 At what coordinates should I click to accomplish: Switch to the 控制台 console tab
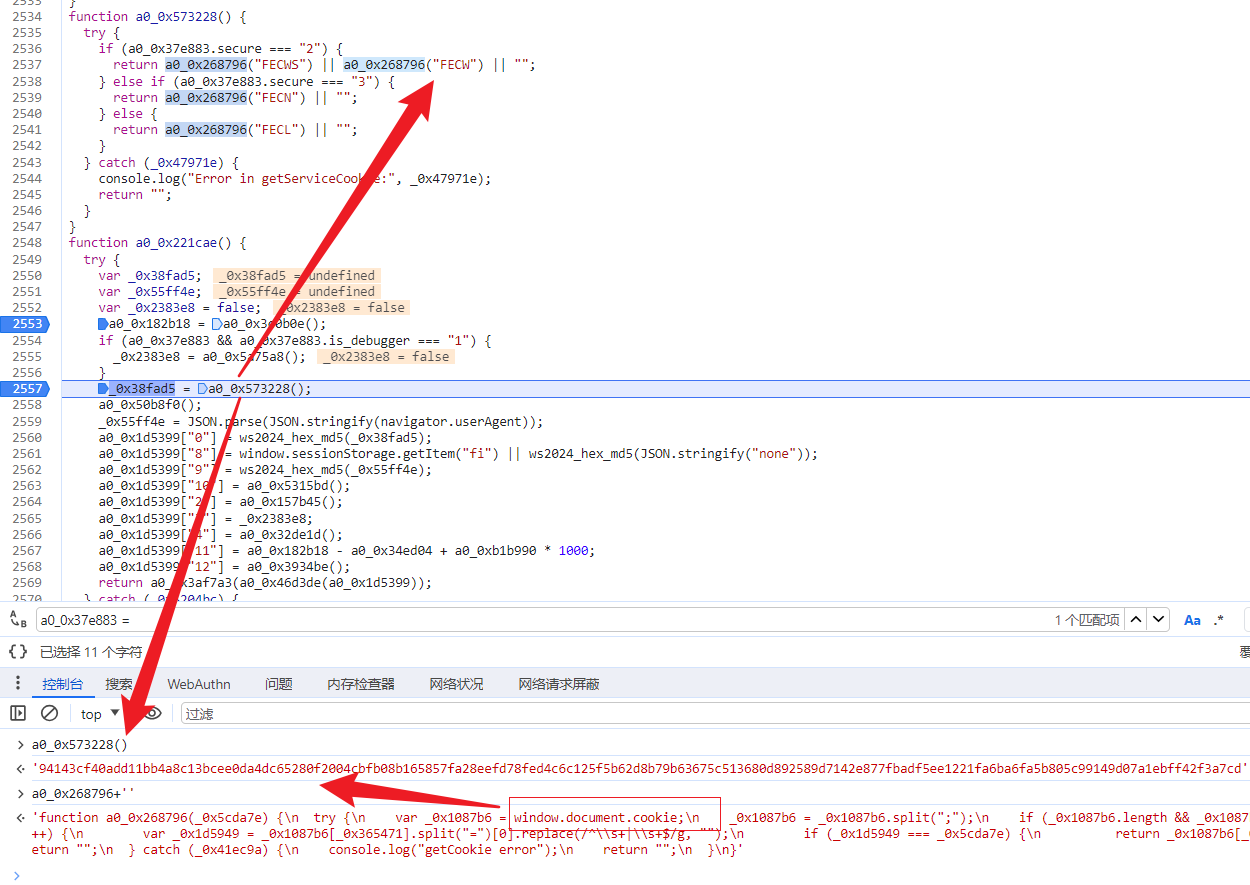62,684
